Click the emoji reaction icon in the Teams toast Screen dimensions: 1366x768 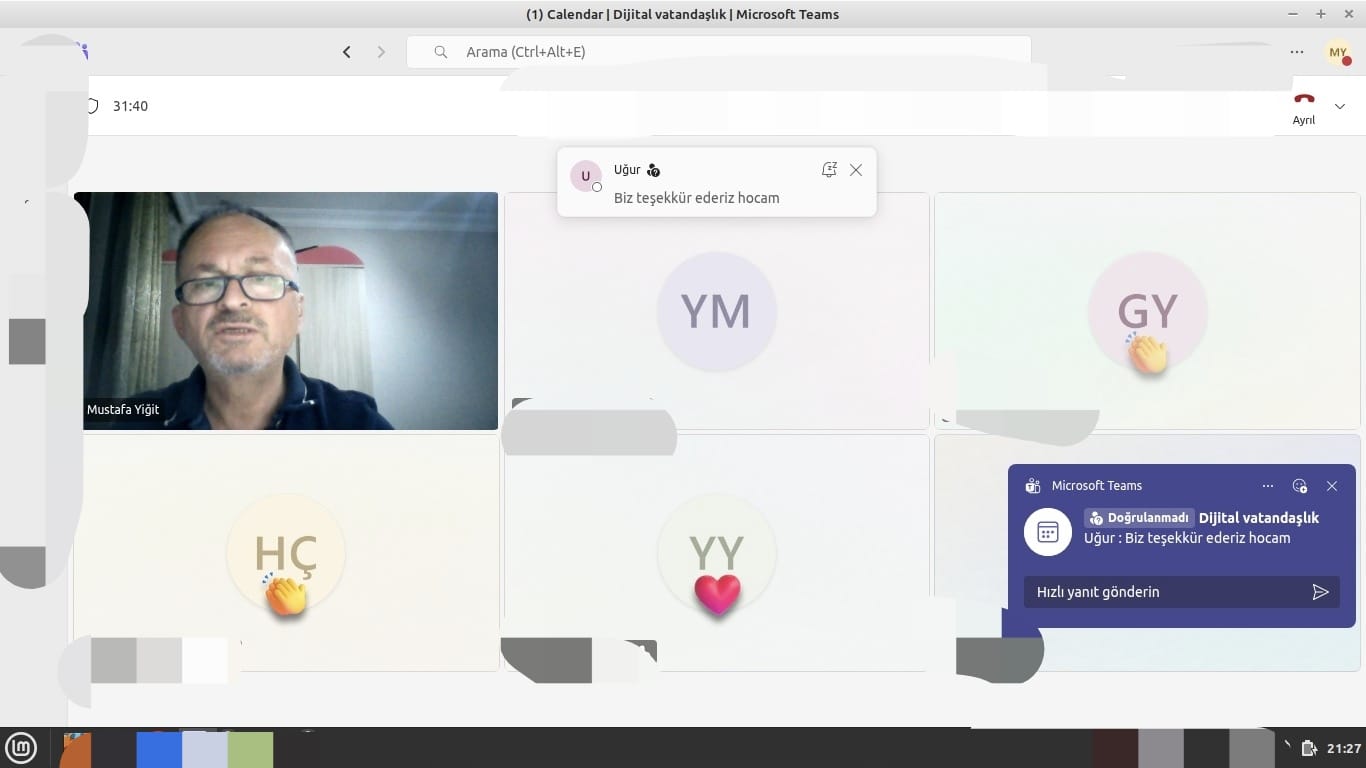tap(1300, 486)
